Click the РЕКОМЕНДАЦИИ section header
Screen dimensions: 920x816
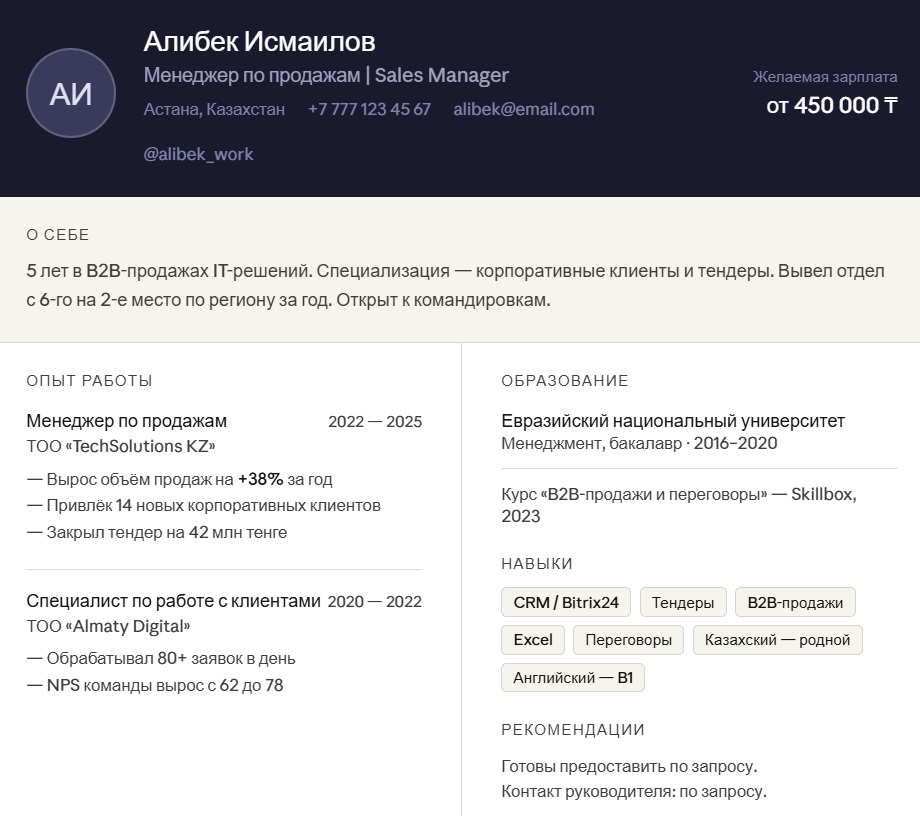point(573,730)
